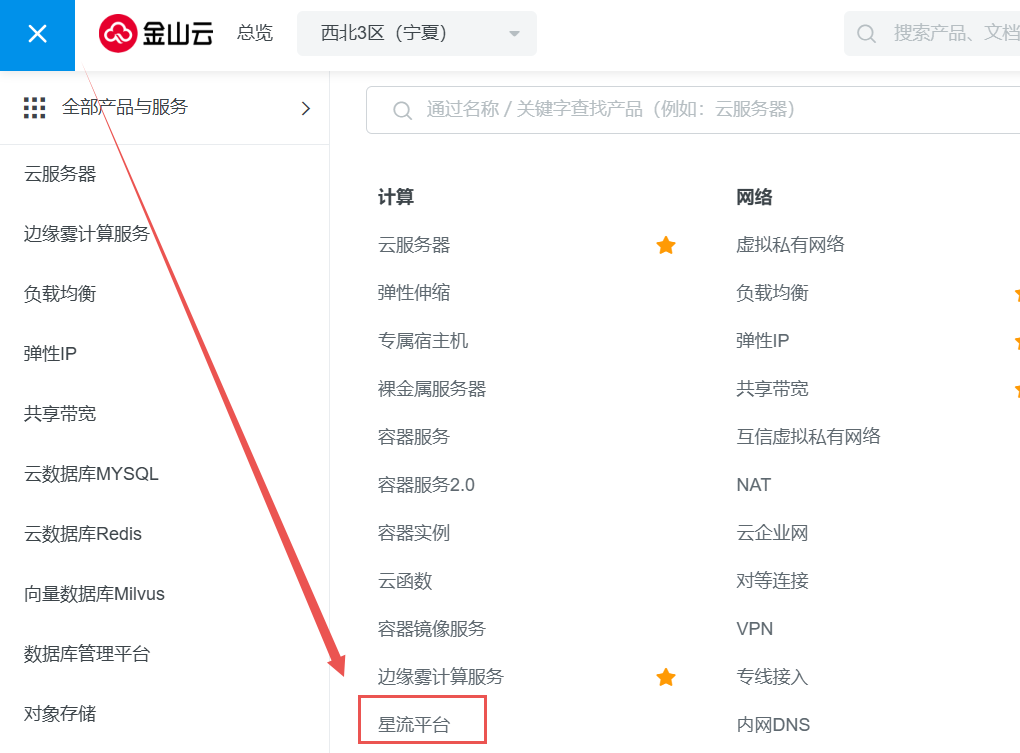This screenshot has height=753, width=1020.
Task: Open 星流平台 product link
Action: pyautogui.click(x=414, y=725)
